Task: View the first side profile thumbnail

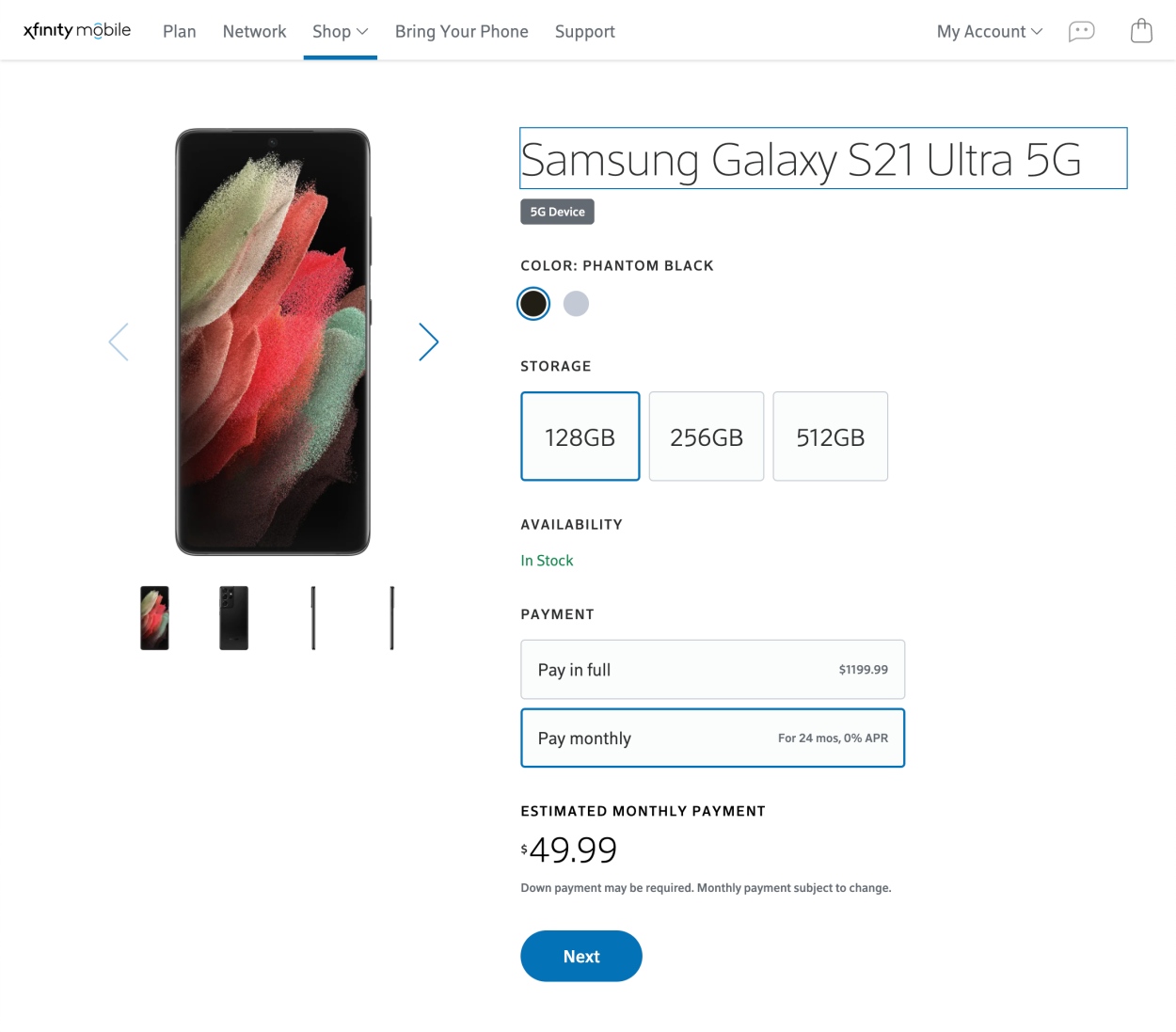Action: (313, 618)
